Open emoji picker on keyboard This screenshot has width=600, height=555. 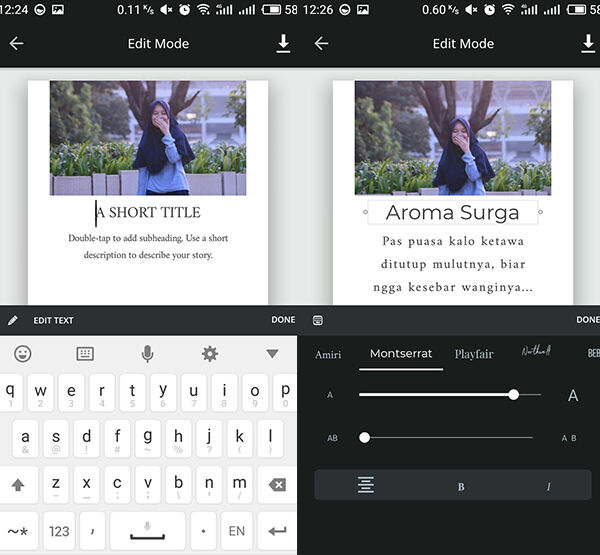point(23,354)
